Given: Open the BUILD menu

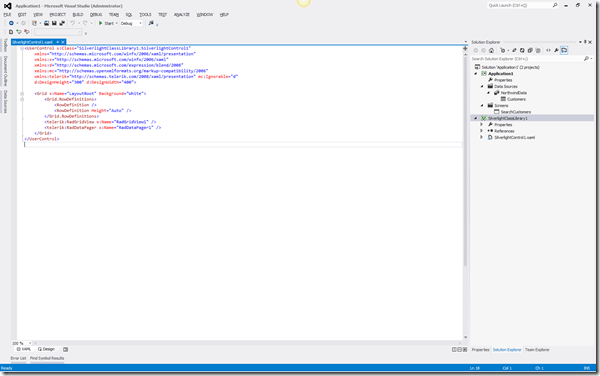Looking at the screenshot, I should tap(78, 15).
